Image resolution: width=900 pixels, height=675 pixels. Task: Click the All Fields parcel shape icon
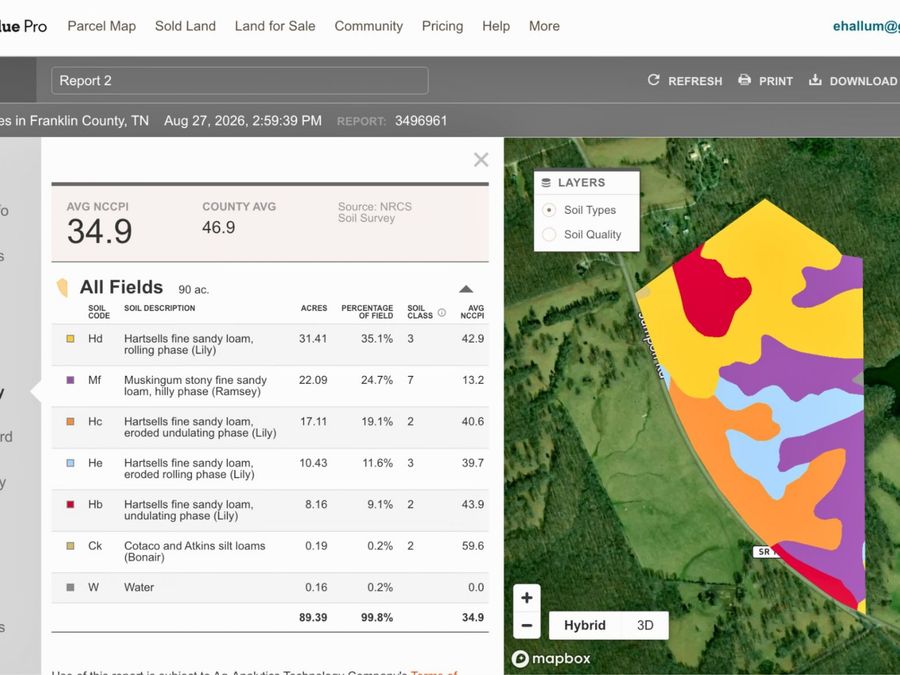pyautogui.click(x=63, y=287)
